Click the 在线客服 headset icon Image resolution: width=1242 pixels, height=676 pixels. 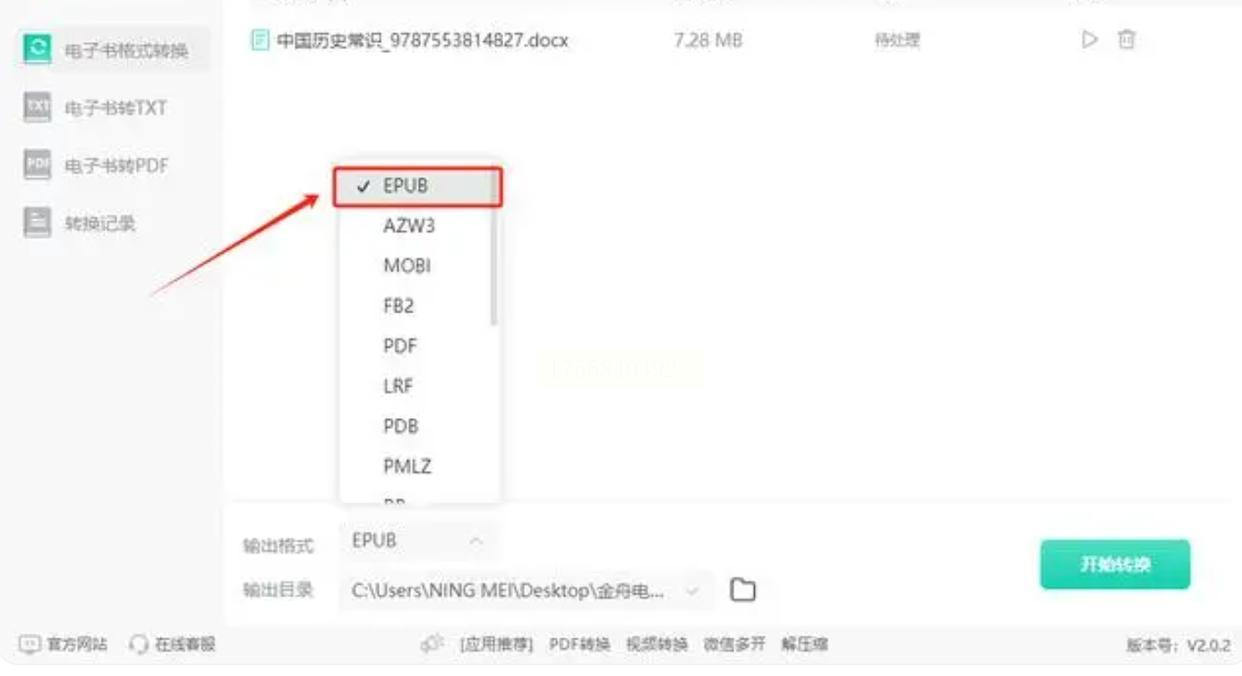tap(139, 645)
